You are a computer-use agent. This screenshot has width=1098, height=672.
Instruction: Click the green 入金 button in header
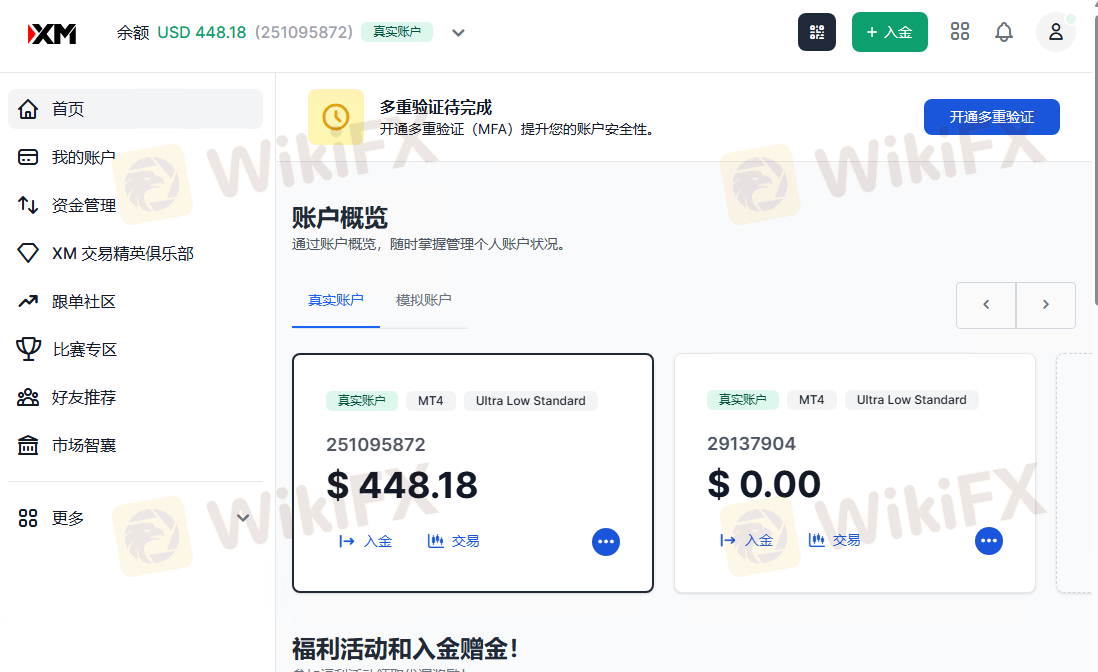(889, 32)
